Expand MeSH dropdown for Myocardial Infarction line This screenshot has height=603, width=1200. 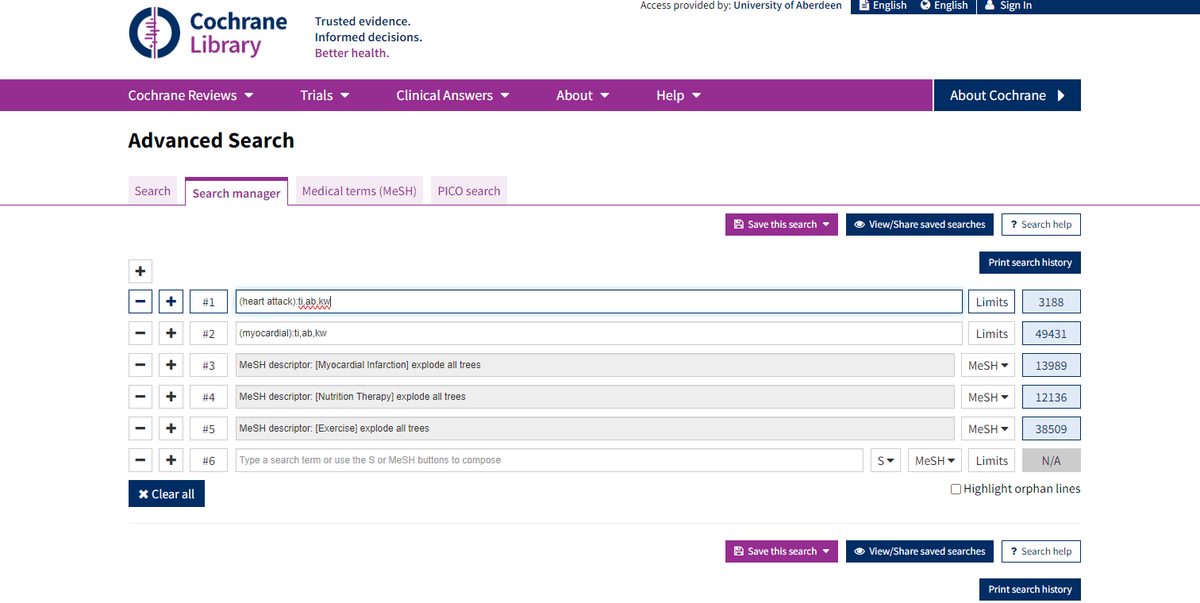click(989, 366)
